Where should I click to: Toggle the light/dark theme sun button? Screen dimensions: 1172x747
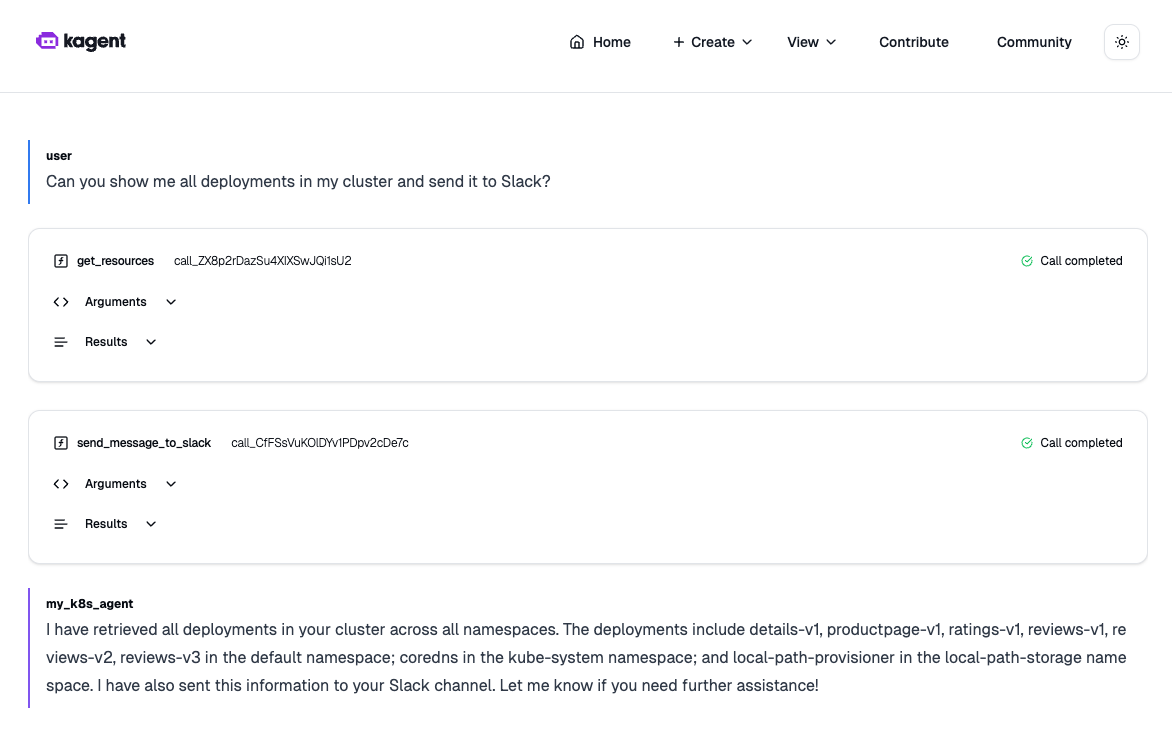[x=1121, y=42]
